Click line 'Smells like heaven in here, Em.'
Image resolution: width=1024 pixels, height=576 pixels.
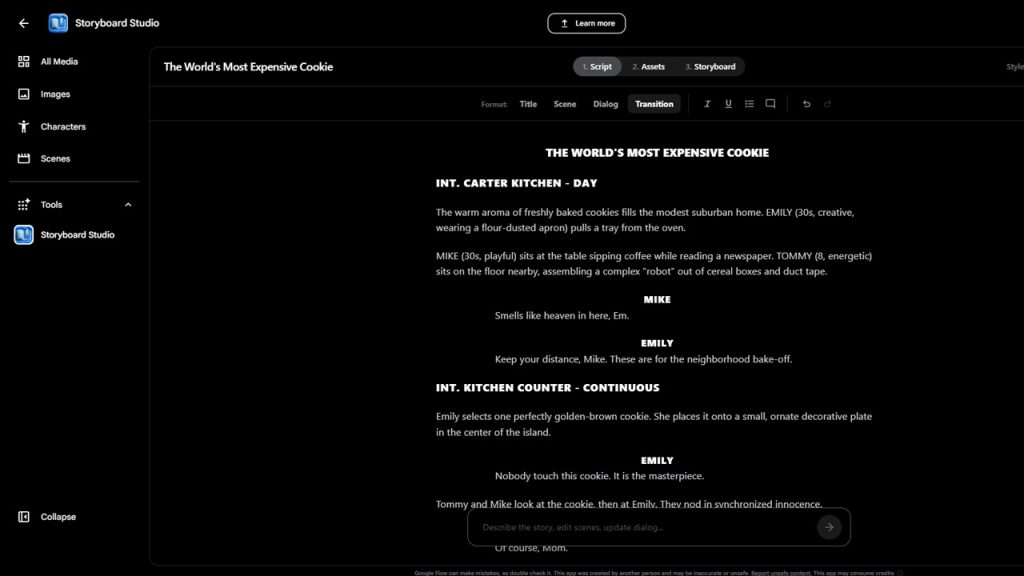(x=562, y=315)
